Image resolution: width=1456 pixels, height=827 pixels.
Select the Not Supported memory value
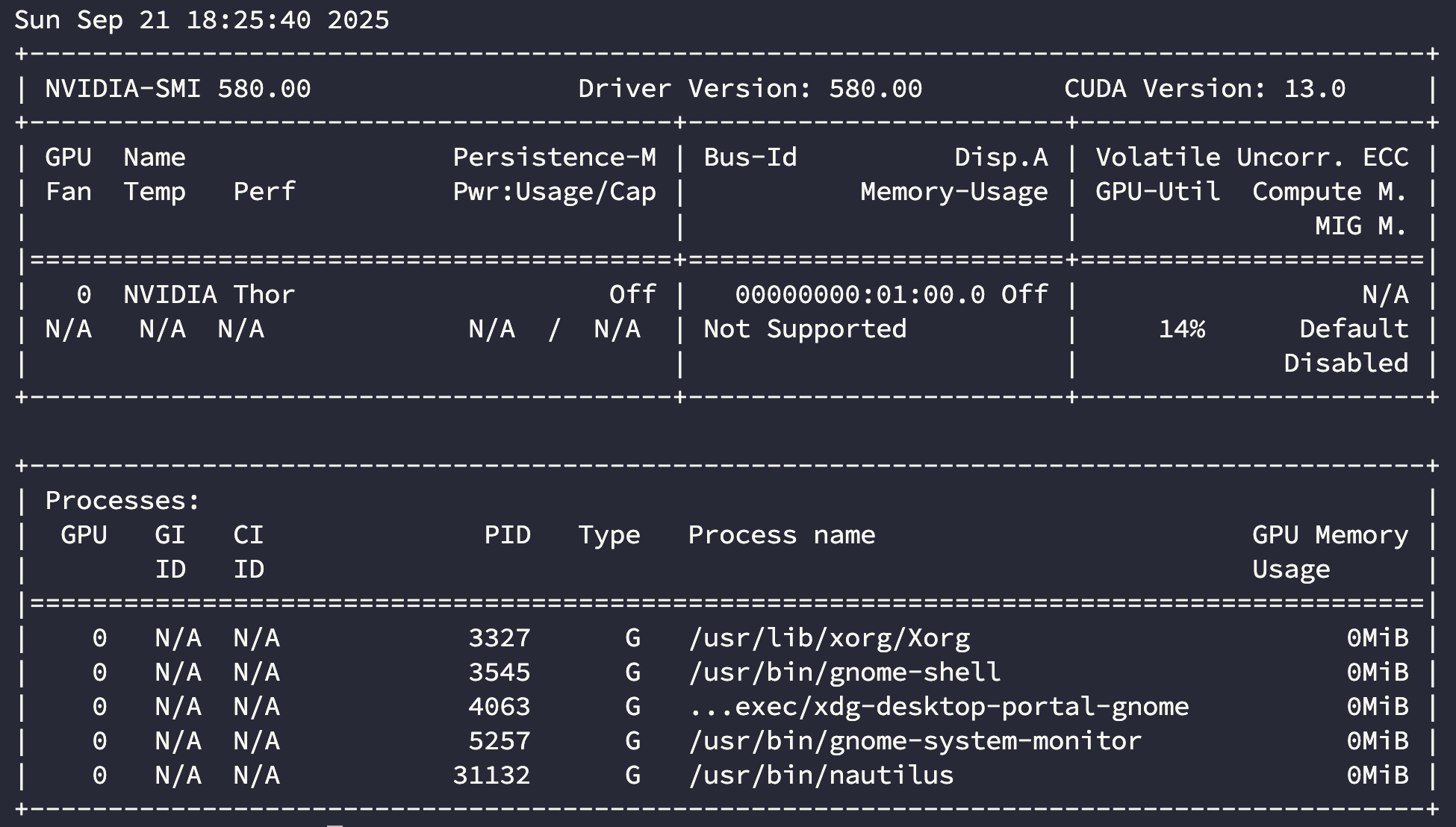point(805,330)
